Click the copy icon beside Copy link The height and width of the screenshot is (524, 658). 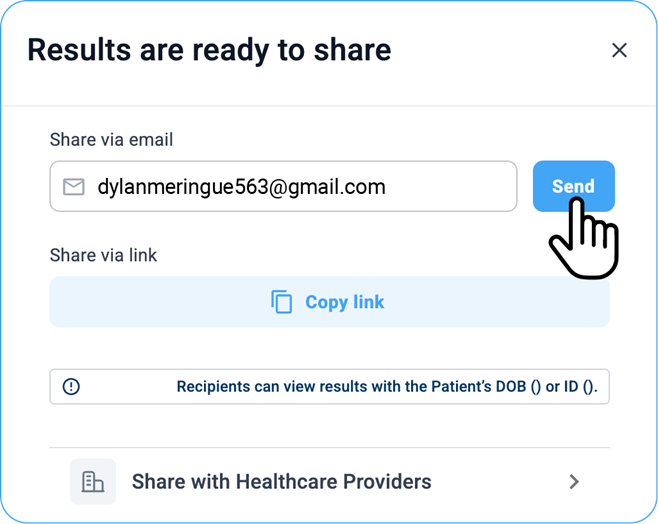click(x=282, y=302)
